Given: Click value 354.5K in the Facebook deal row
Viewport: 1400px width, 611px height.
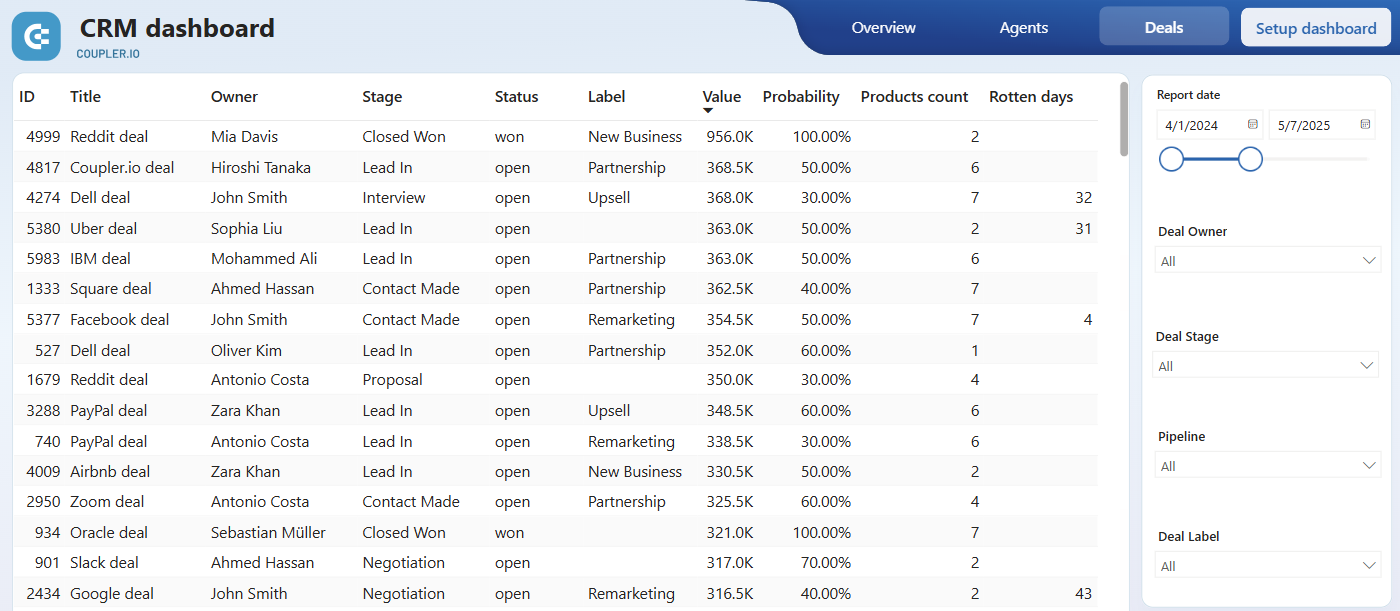Looking at the screenshot, I should [x=730, y=319].
